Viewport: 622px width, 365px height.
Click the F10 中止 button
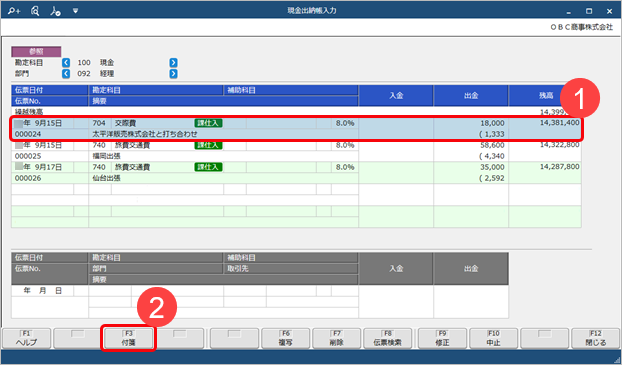pos(493,338)
